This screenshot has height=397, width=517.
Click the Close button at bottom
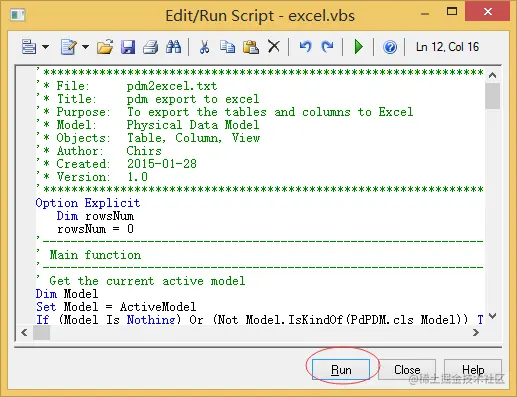click(x=407, y=370)
